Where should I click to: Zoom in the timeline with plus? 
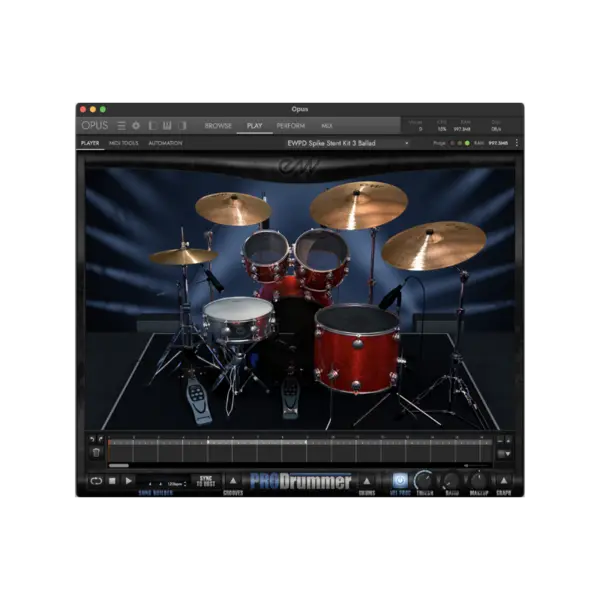pyautogui.click(x=508, y=440)
